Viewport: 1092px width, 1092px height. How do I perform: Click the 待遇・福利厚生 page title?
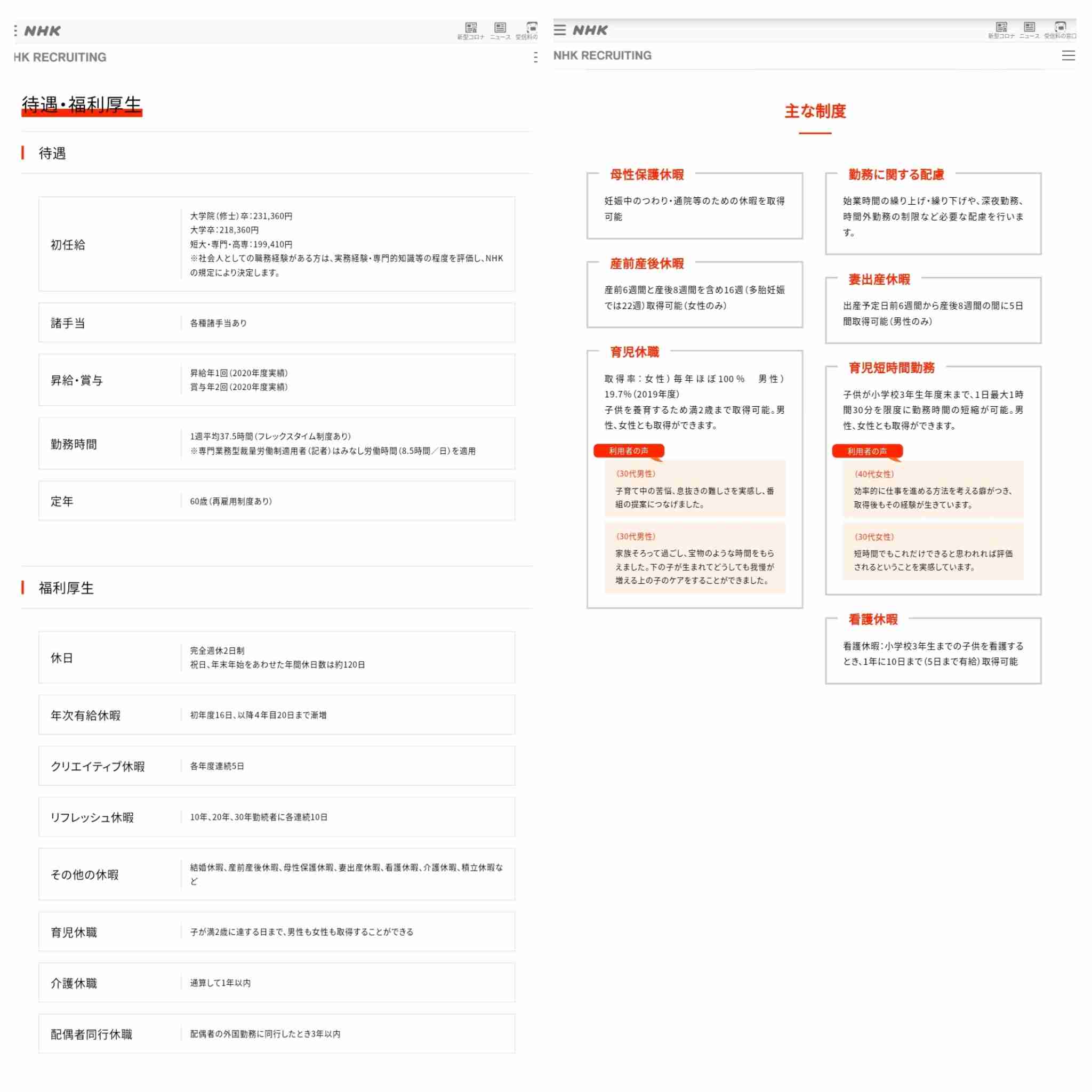coord(82,105)
